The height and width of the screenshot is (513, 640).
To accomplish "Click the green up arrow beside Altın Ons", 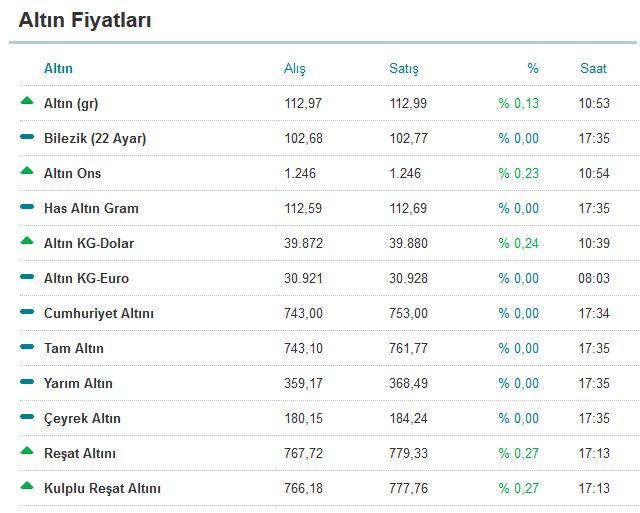I will click(x=27, y=171).
